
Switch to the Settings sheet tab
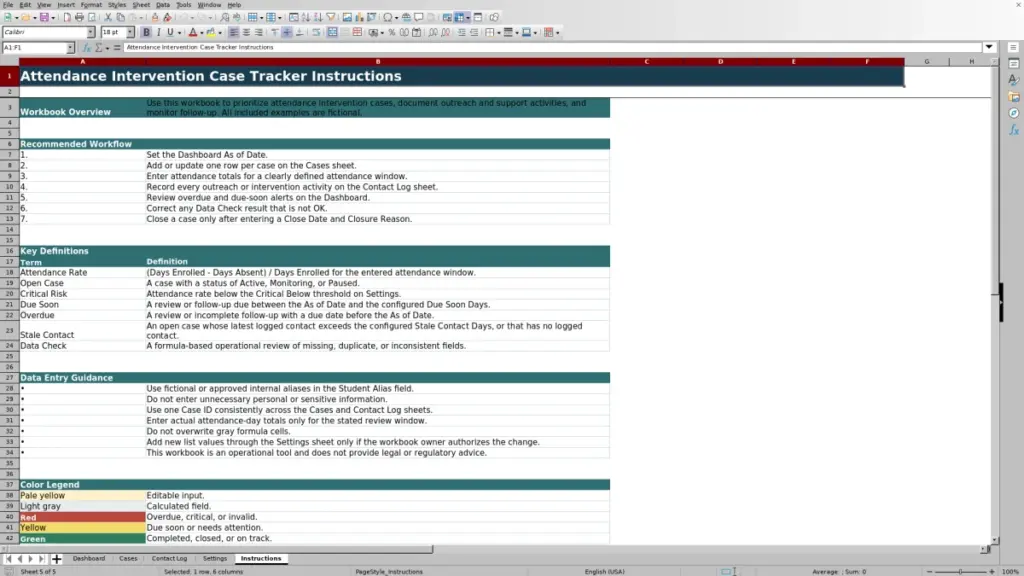click(x=215, y=558)
